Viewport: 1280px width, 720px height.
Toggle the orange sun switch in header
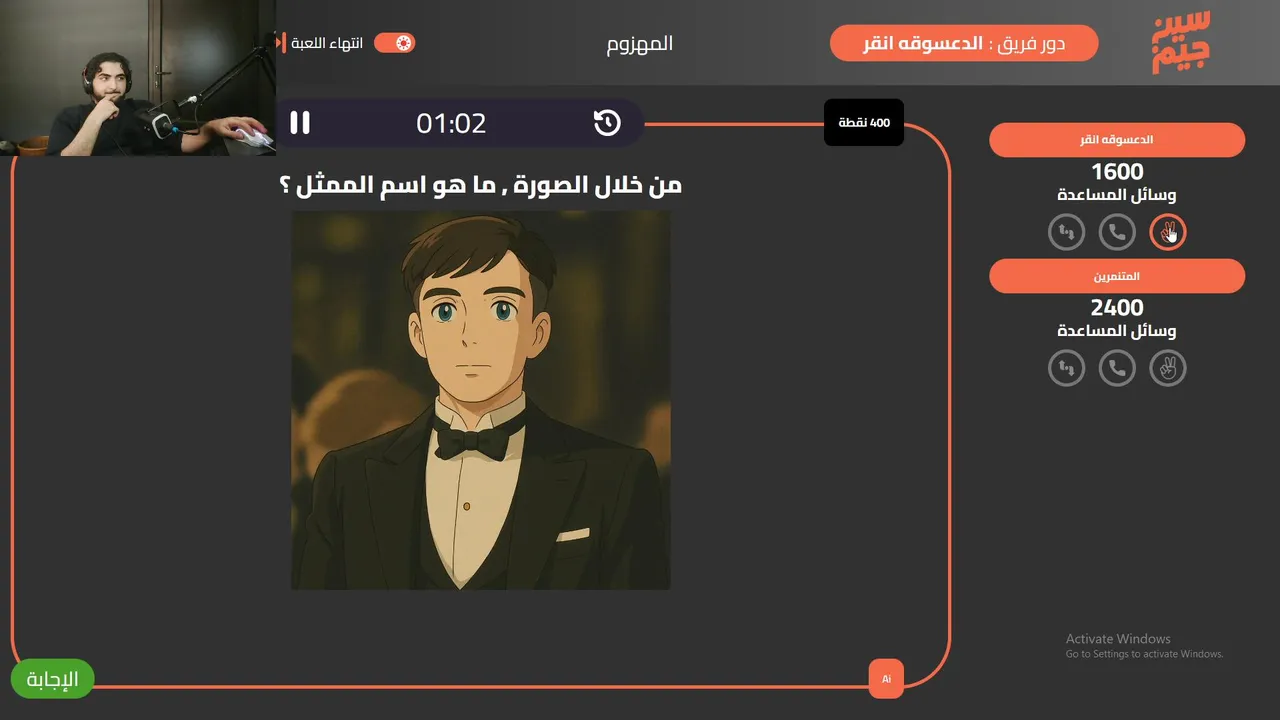click(x=394, y=43)
